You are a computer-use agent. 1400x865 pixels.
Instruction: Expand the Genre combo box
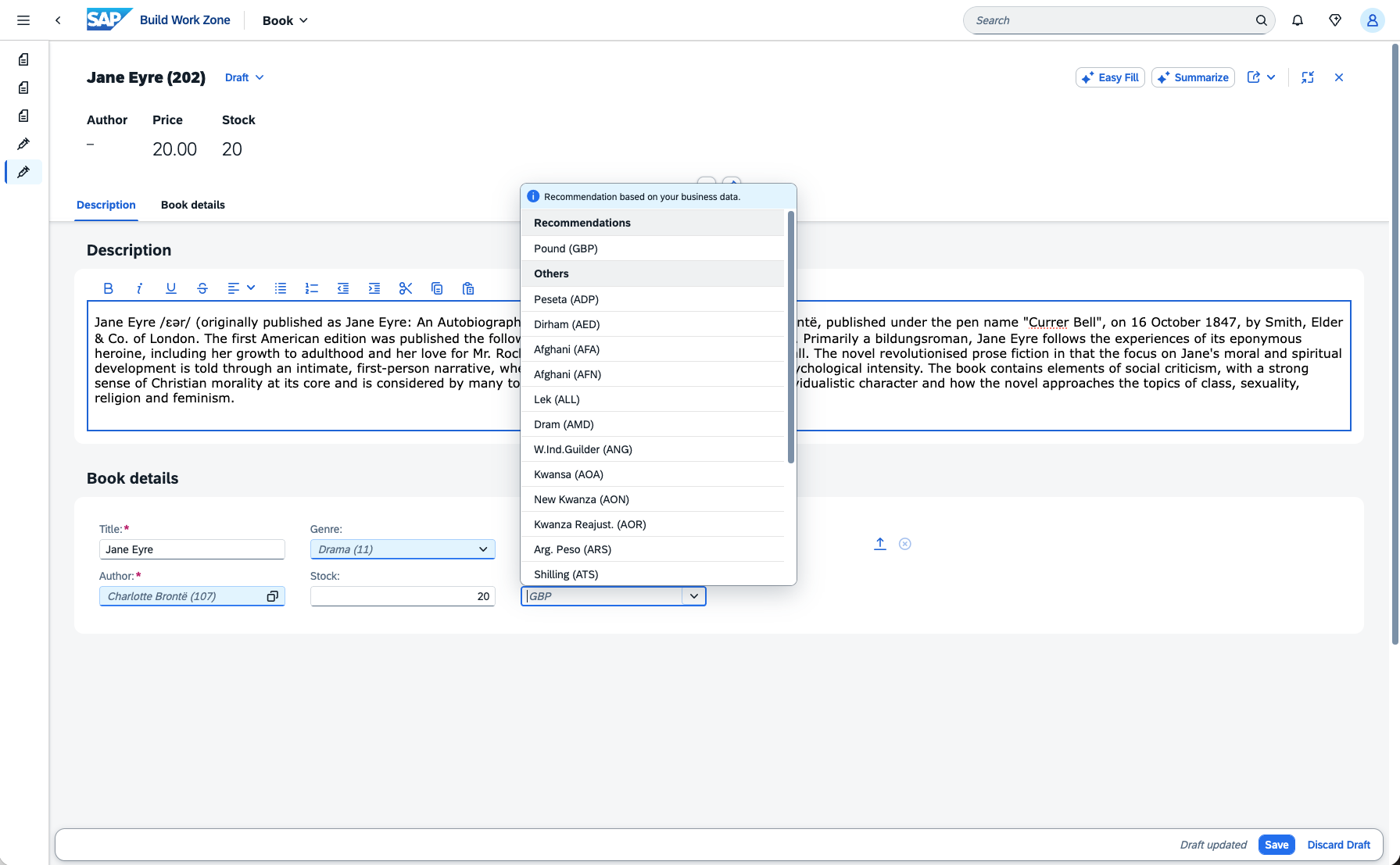(x=483, y=549)
